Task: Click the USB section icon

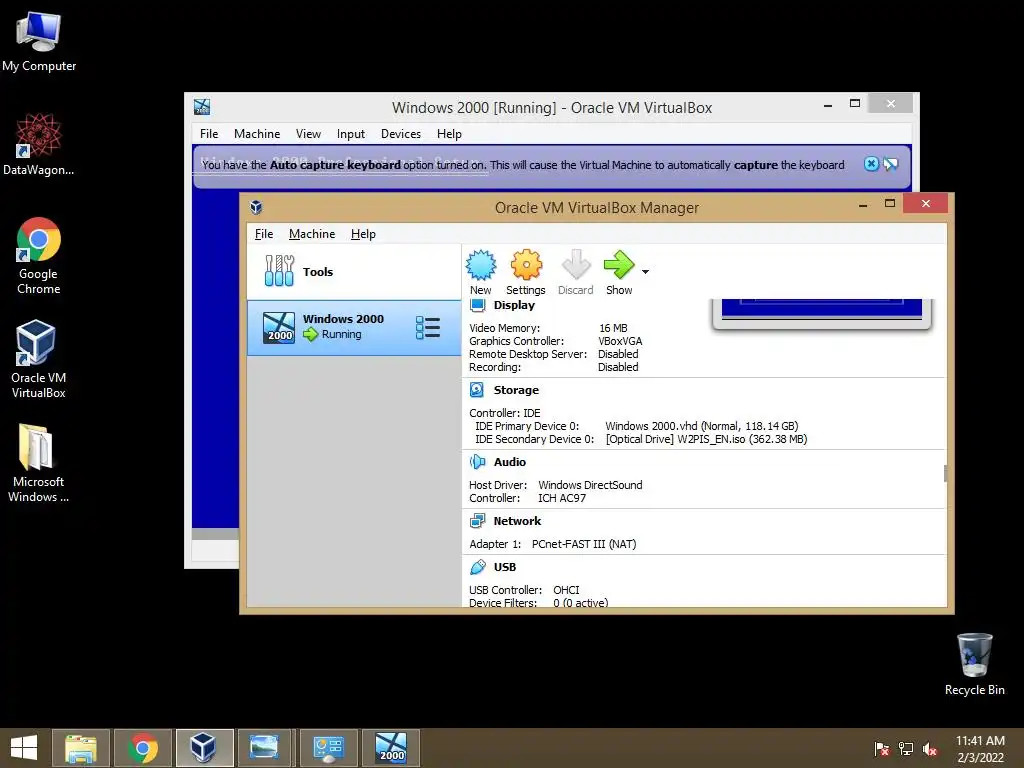Action: pyautogui.click(x=477, y=567)
